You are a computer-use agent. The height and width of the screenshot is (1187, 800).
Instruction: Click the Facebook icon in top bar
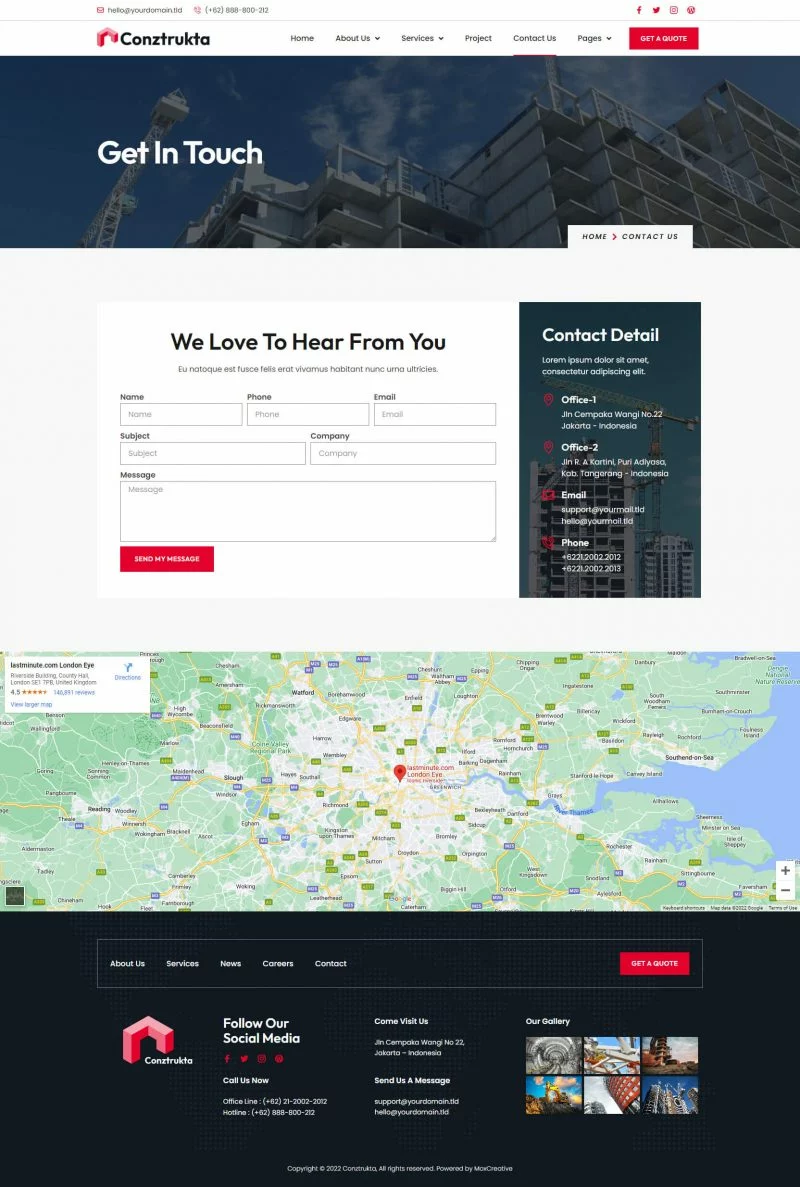click(x=639, y=10)
